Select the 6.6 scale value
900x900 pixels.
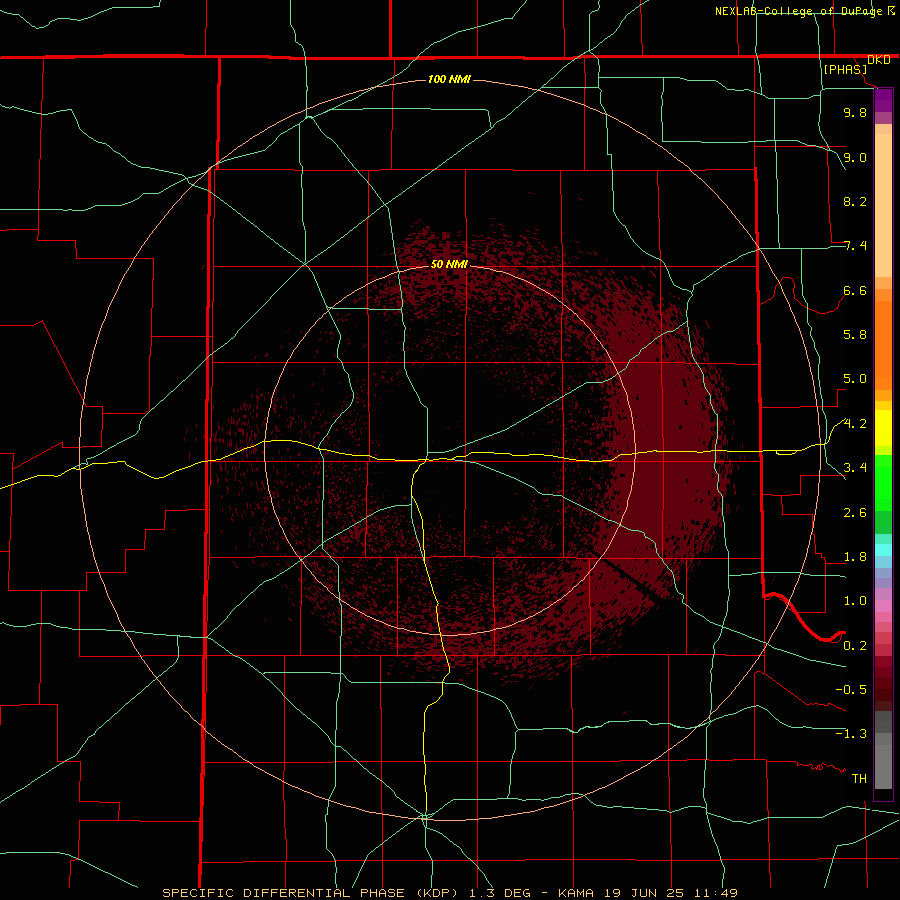(x=855, y=290)
